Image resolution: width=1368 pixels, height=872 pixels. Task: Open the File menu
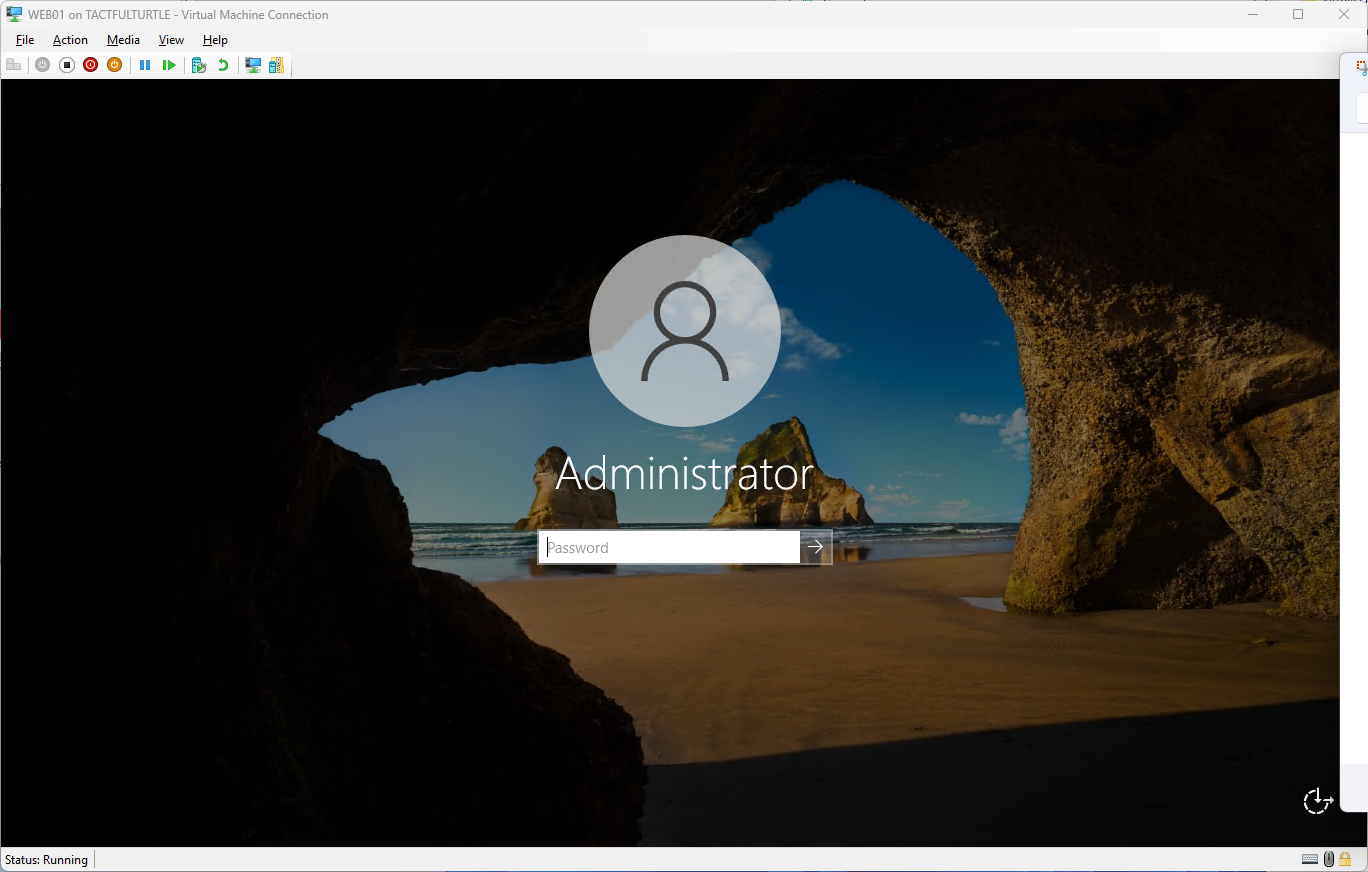(25, 40)
